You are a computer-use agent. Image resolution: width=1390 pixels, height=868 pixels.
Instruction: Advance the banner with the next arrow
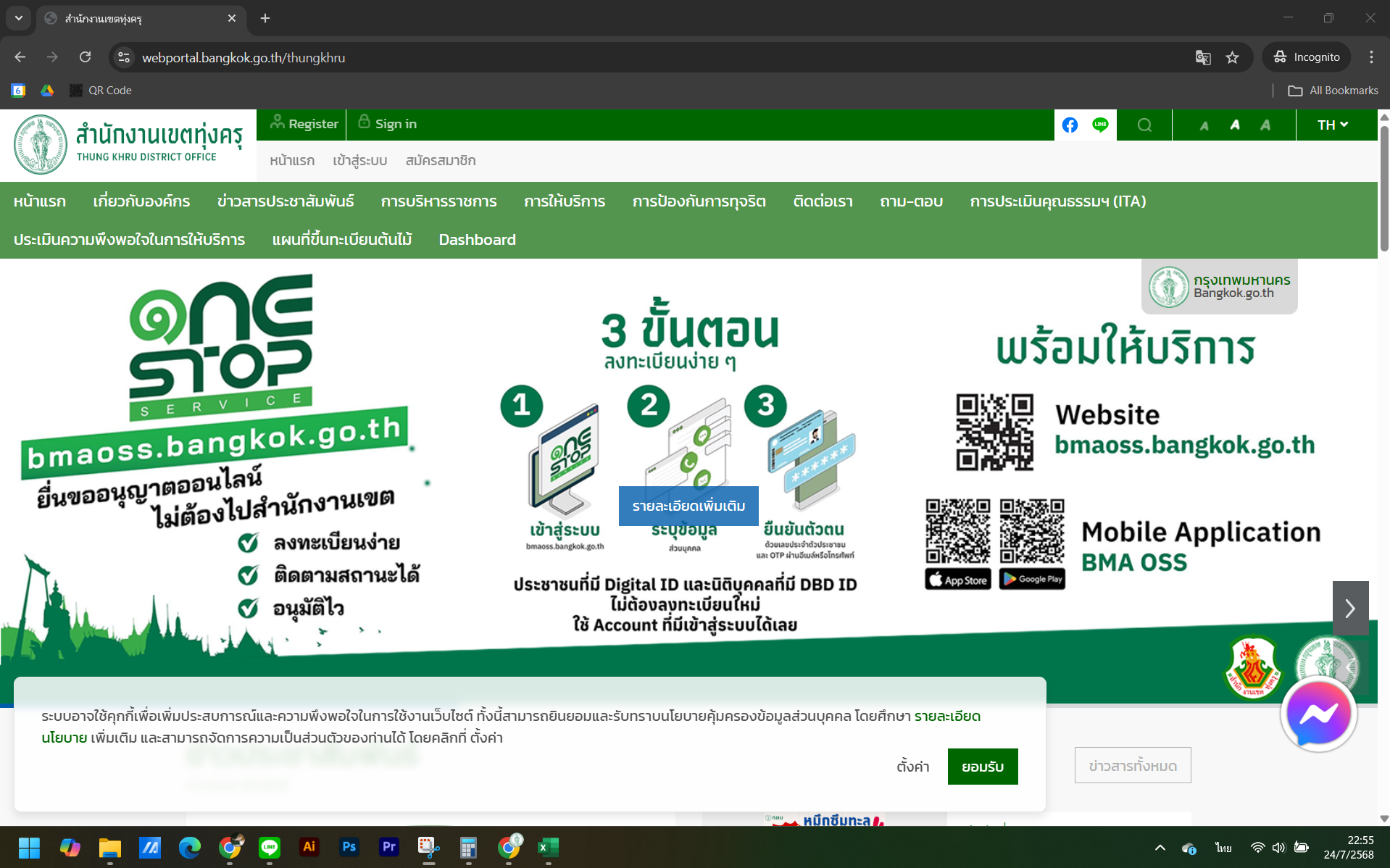point(1350,608)
